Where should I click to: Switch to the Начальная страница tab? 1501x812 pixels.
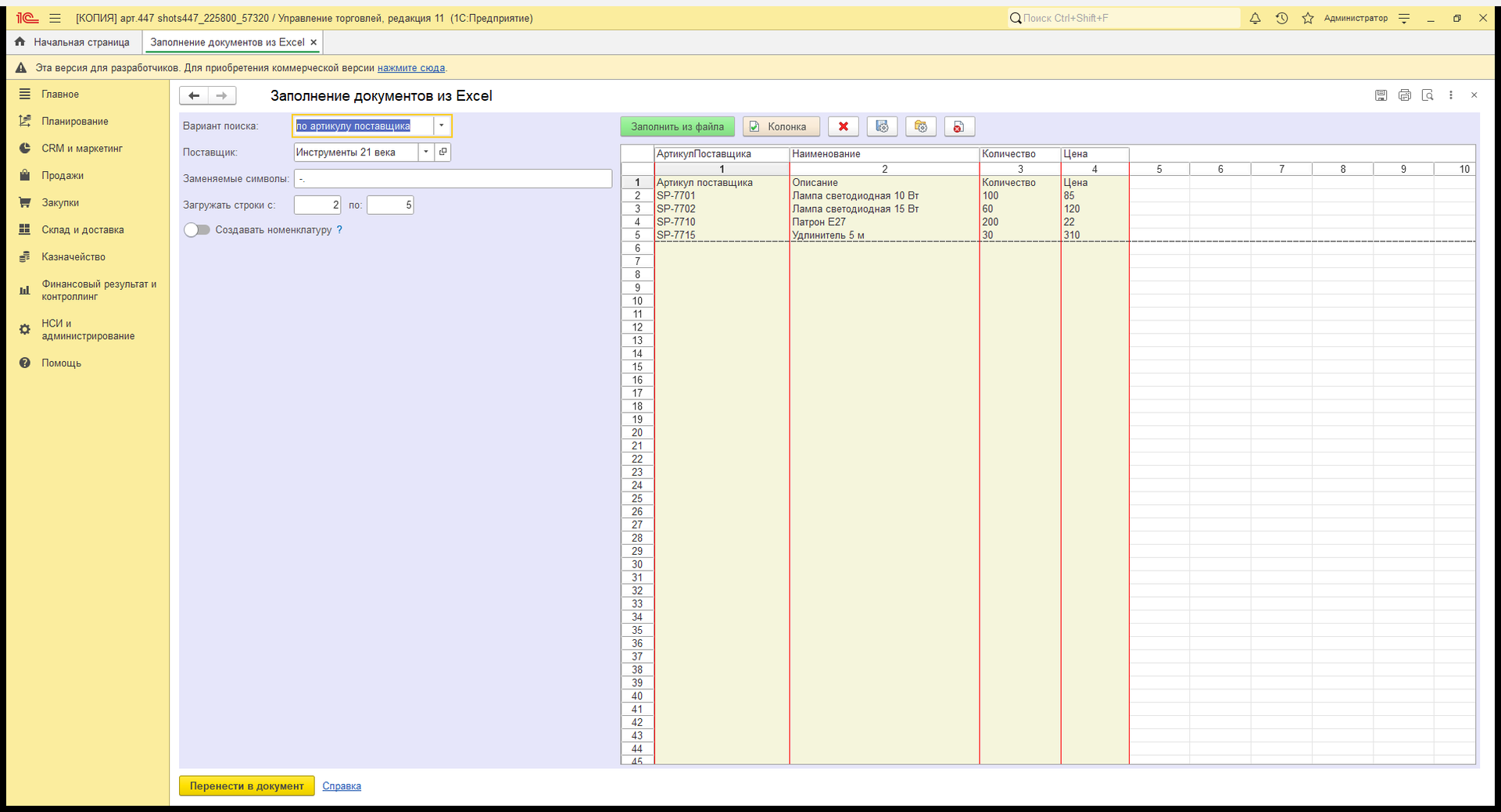click(x=74, y=42)
